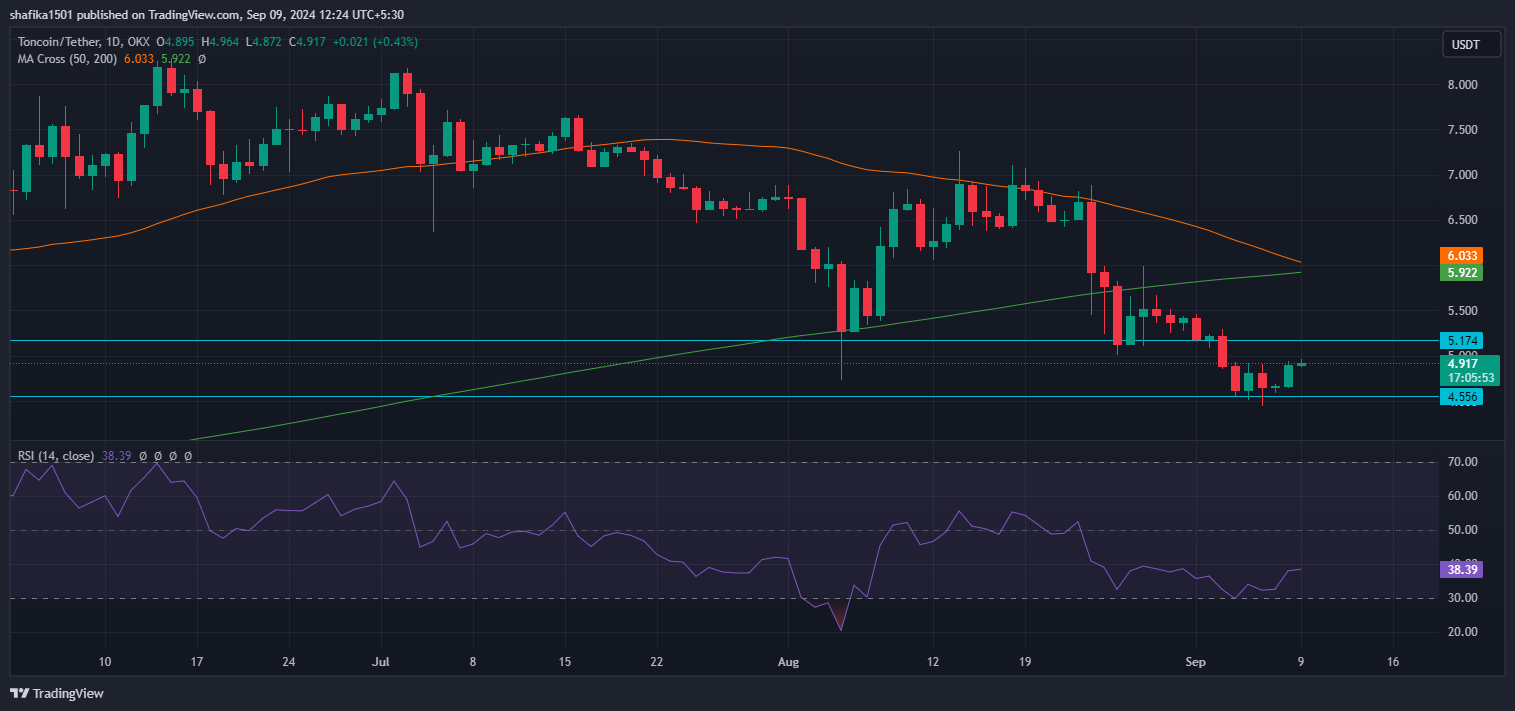This screenshot has width=1515, height=711.
Task: Open symbol search by clicking Toncoin/Tether
Action: pyautogui.click(x=62, y=42)
